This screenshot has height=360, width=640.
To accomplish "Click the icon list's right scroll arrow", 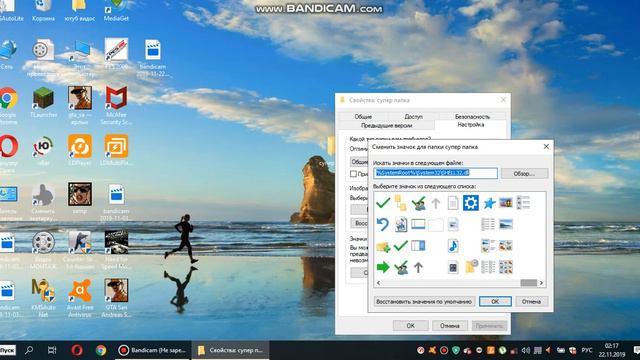I will (542, 283).
